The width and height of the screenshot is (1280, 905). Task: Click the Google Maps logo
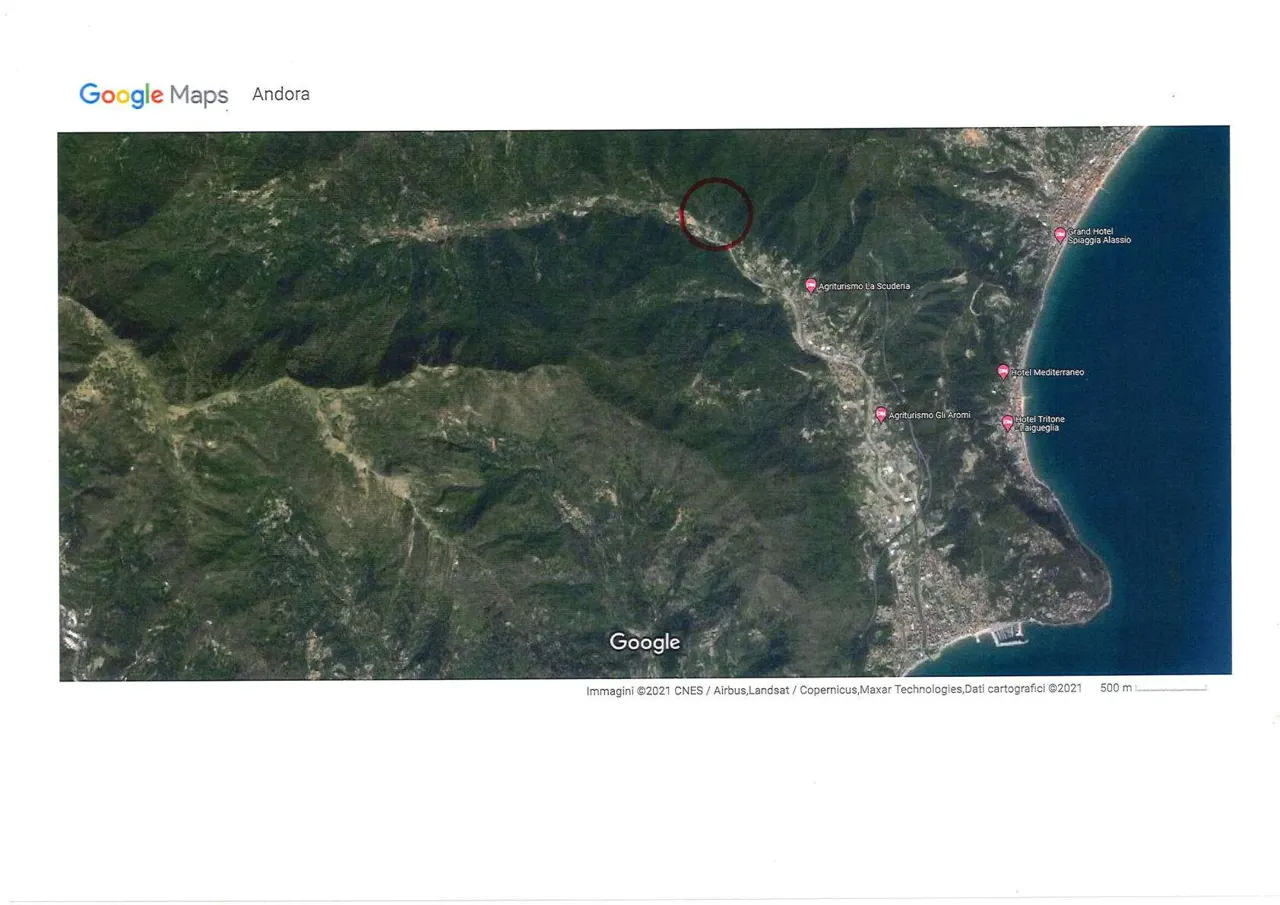pyautogui.click(x=154, y=95)
